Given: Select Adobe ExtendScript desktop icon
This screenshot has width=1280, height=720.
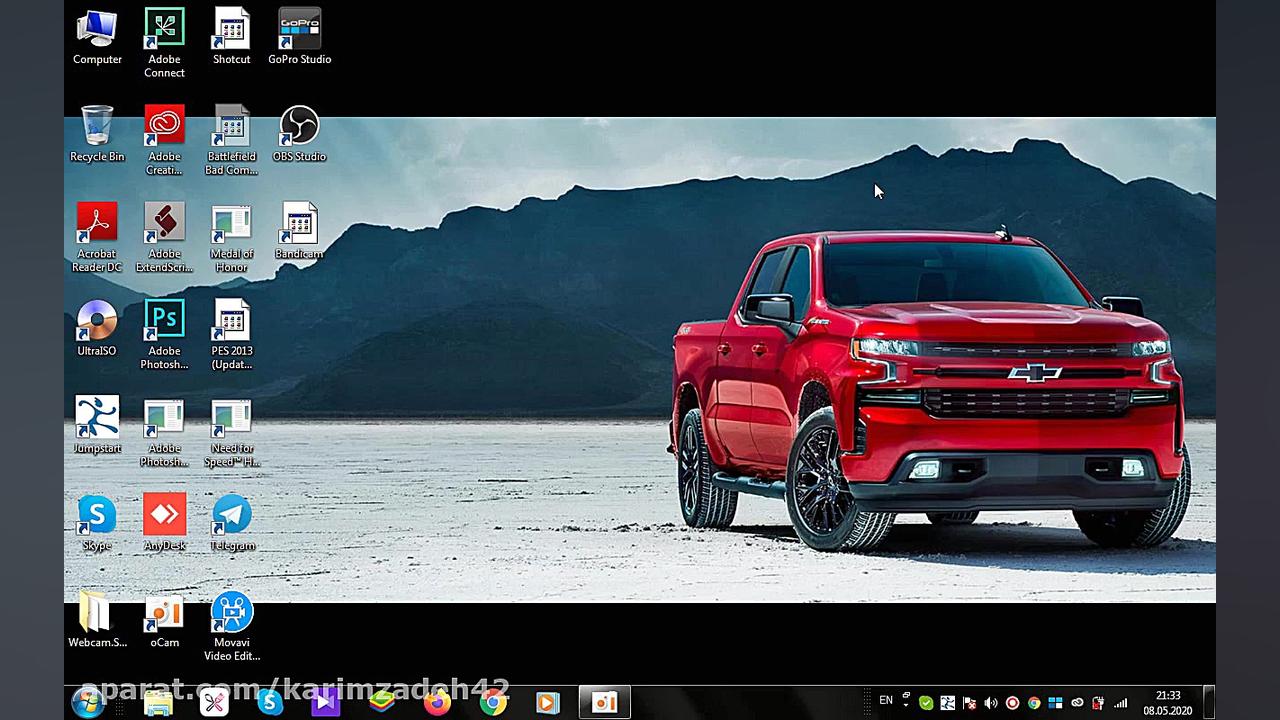Looking at the screenshot, I should pyautogui.click(x=164, y=238).
